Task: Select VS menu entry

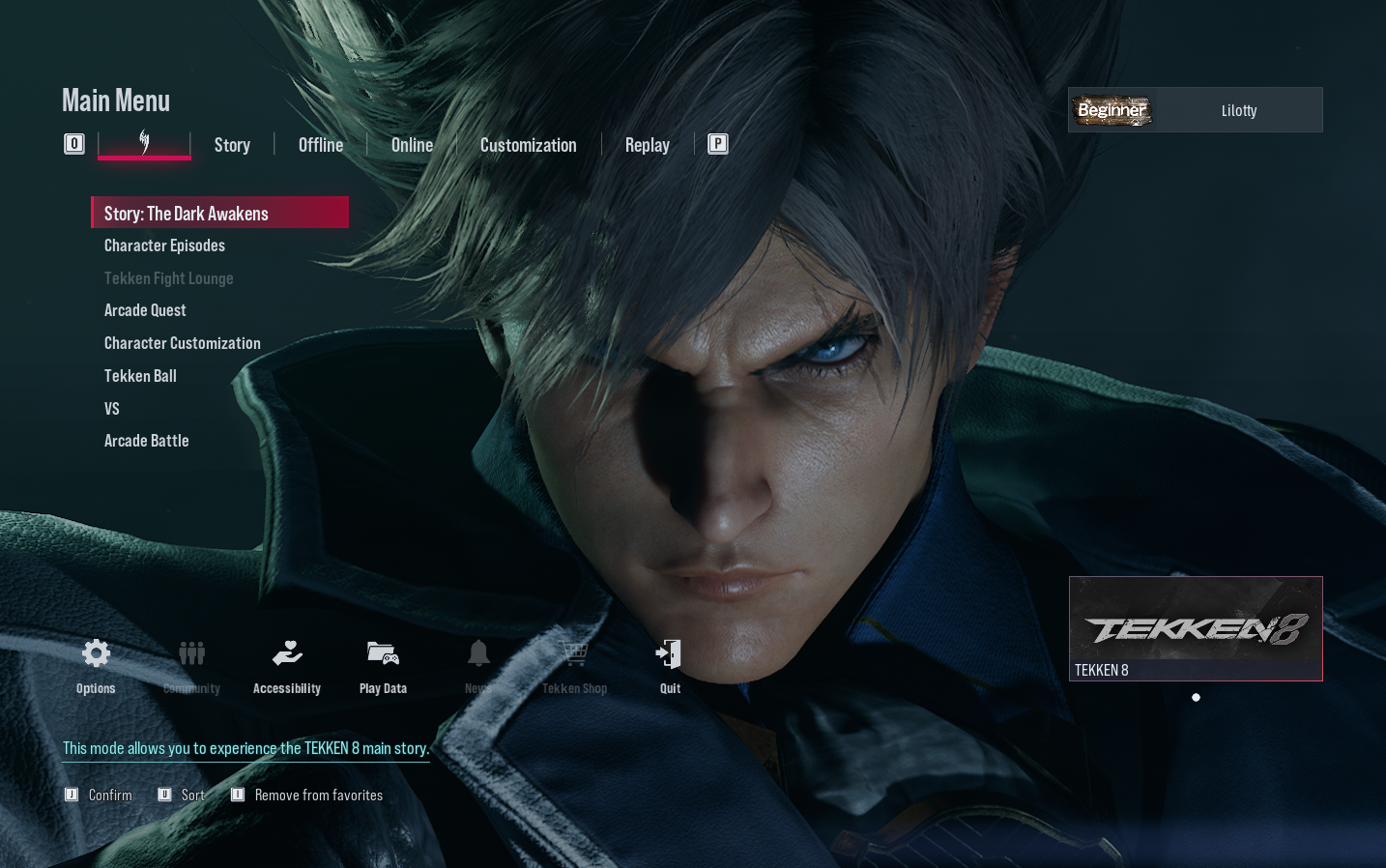Action: click(112, 409)
